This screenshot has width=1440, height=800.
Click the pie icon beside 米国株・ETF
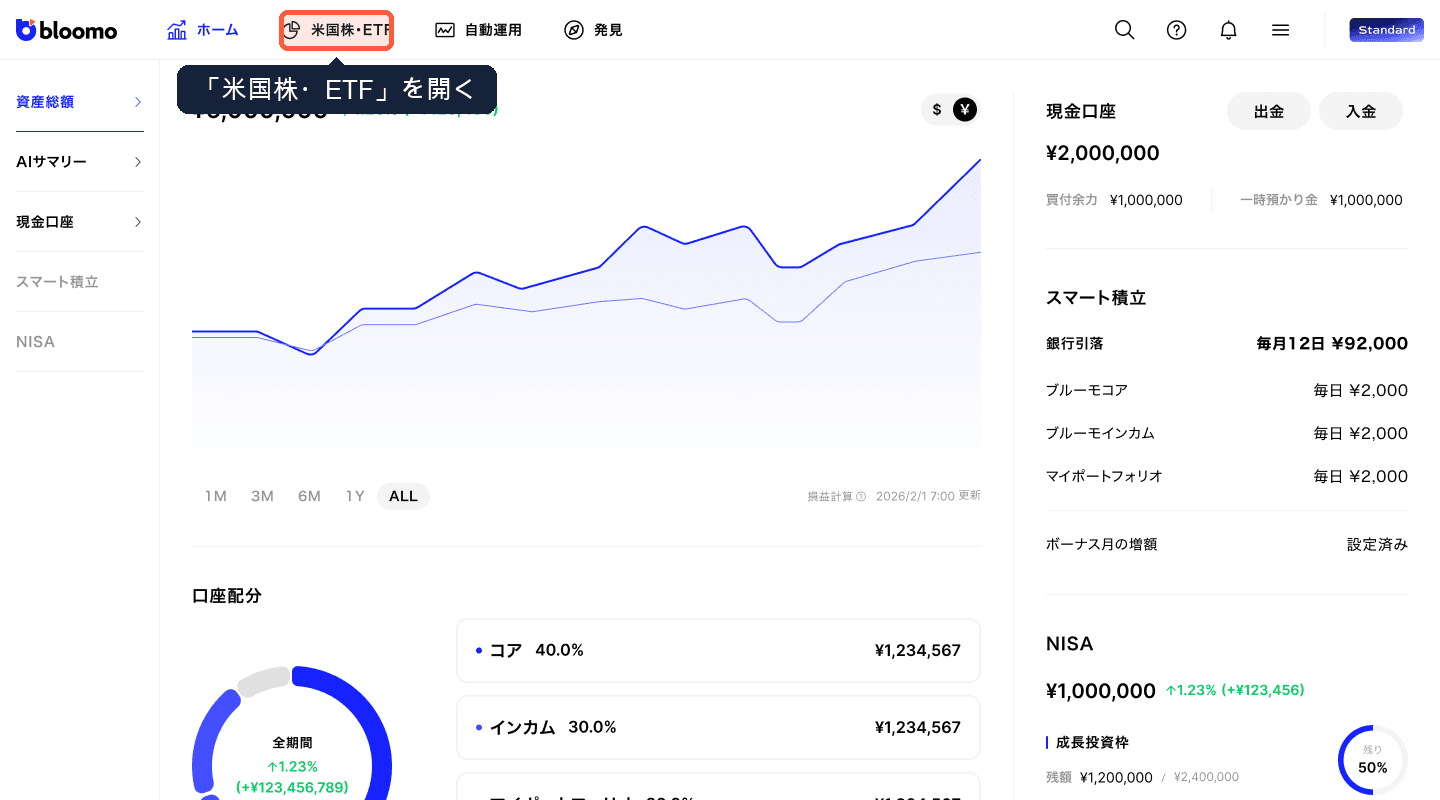click(292, 30)
